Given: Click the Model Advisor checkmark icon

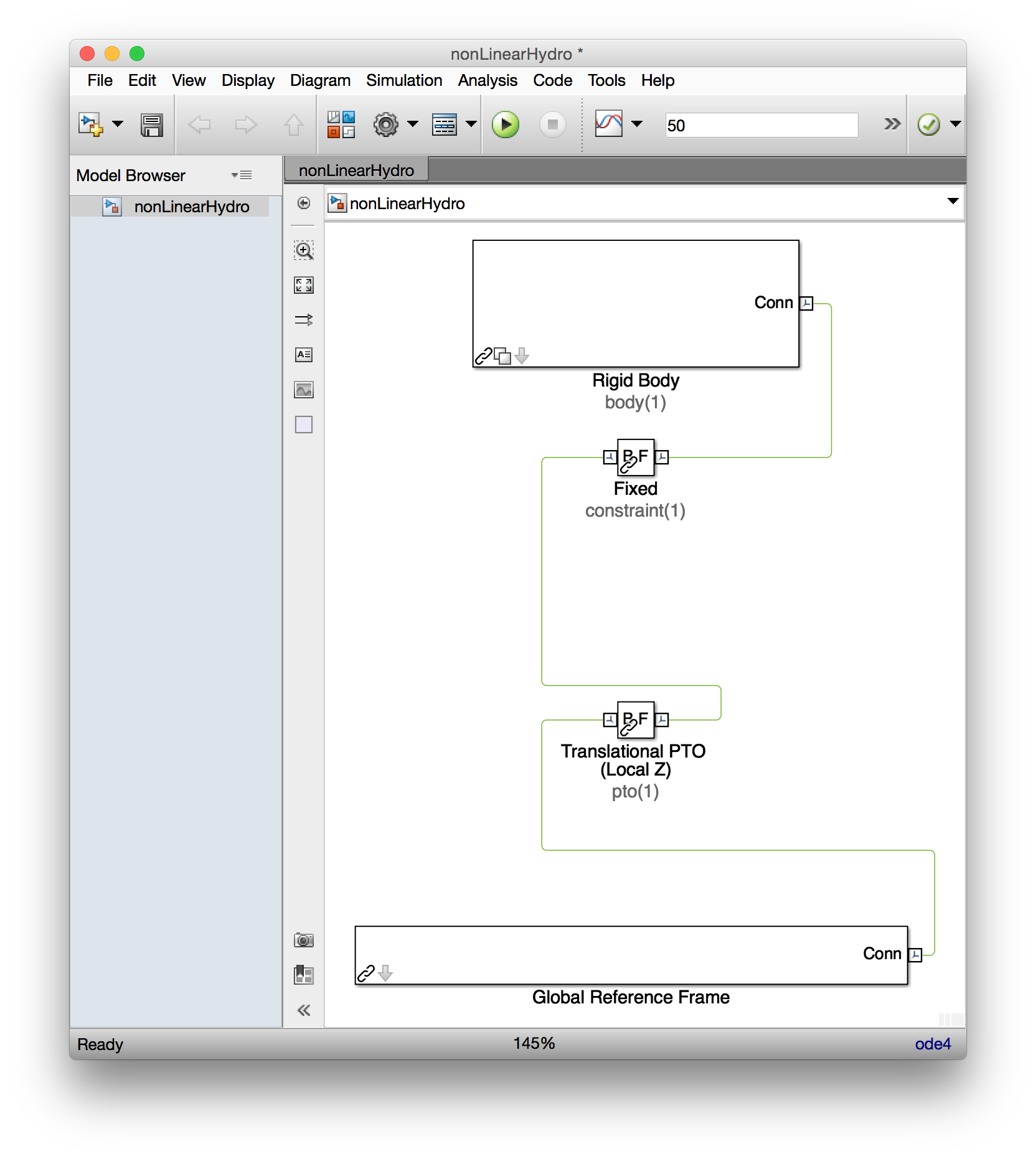Looking at the screenshot, I should pyautogui.click(x=929, y=124).
